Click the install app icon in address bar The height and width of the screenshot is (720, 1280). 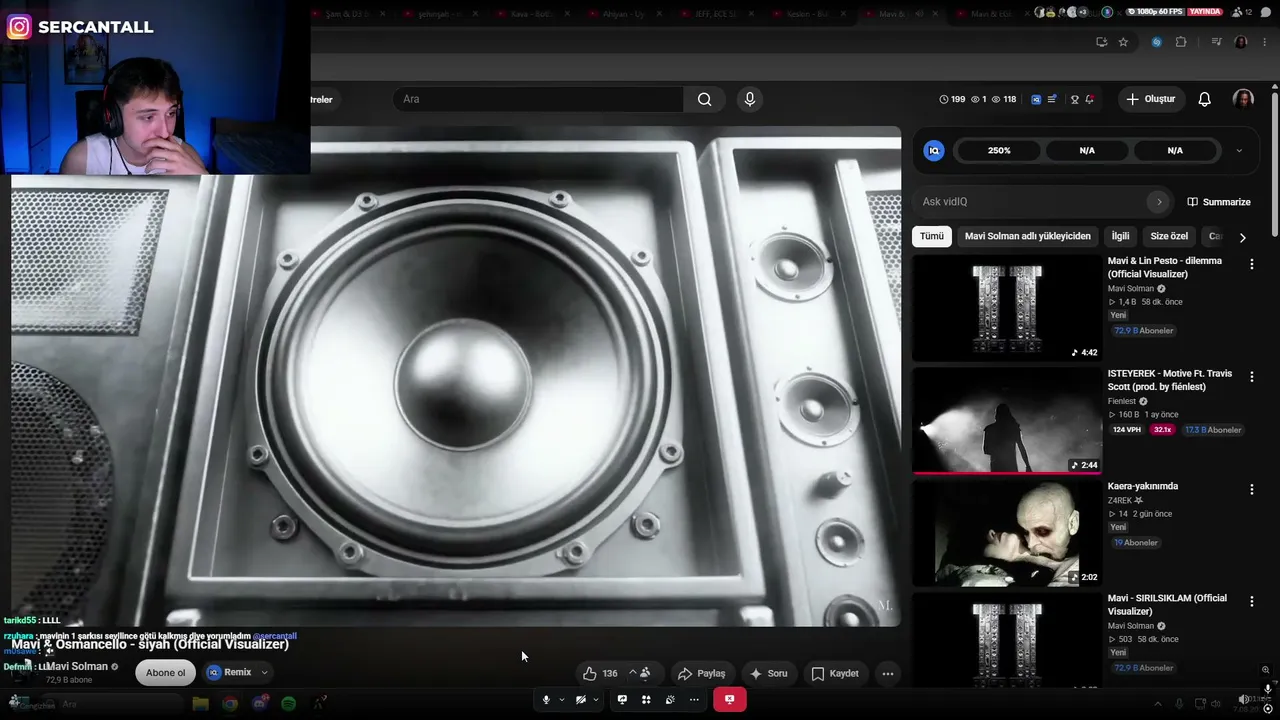(x=1101, y=42)
